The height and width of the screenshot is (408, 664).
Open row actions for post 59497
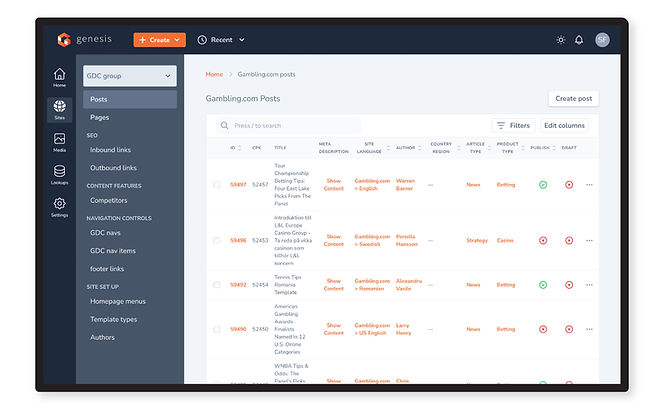[x=589, y=185]
